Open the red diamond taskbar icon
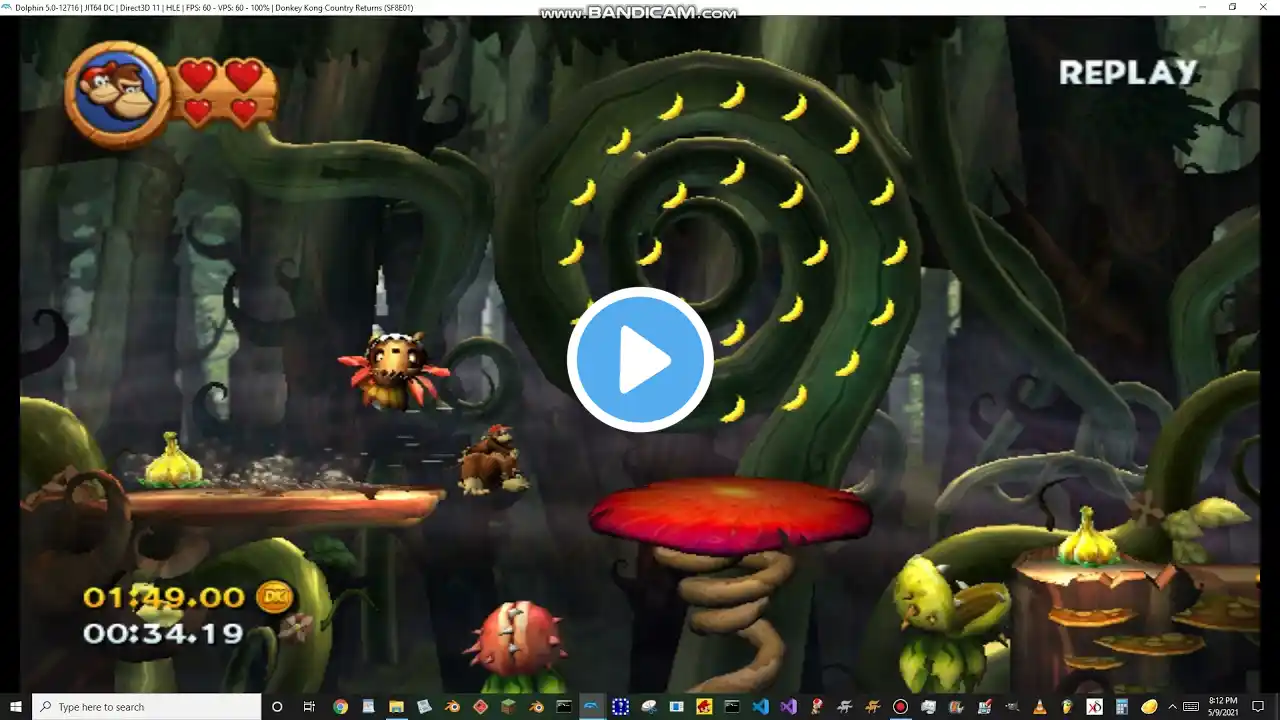This screenshot has height=720, width=1280. click(480, 707)
